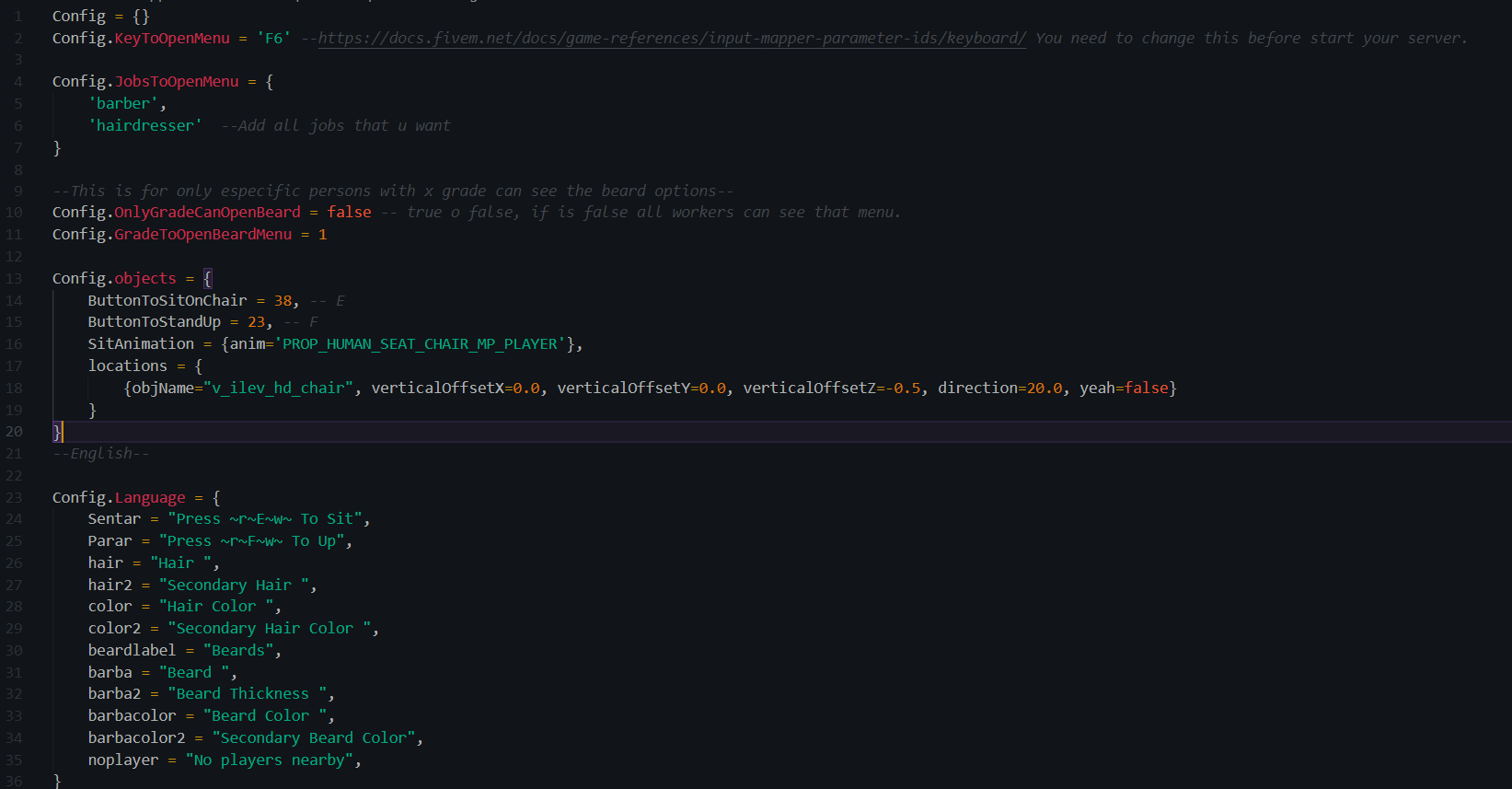This screenshot has width=1512, height=789.
Task: Click the 'hairdresser' job string
Action: point(144,126)
